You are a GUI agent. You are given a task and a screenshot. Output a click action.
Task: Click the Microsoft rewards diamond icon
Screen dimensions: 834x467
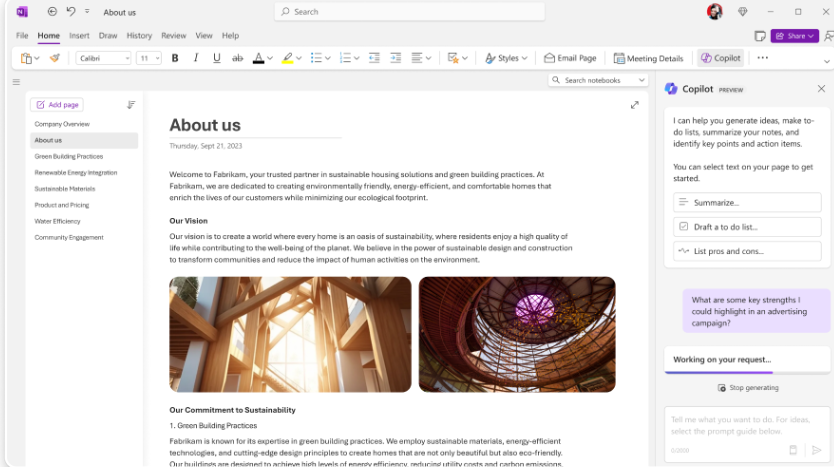[x=743, y=12]
